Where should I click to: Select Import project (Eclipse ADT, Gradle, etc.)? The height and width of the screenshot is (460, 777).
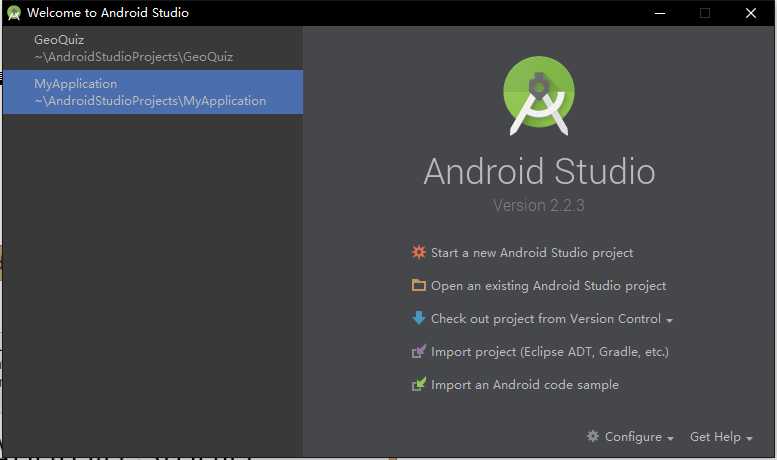tap(550, 352)
